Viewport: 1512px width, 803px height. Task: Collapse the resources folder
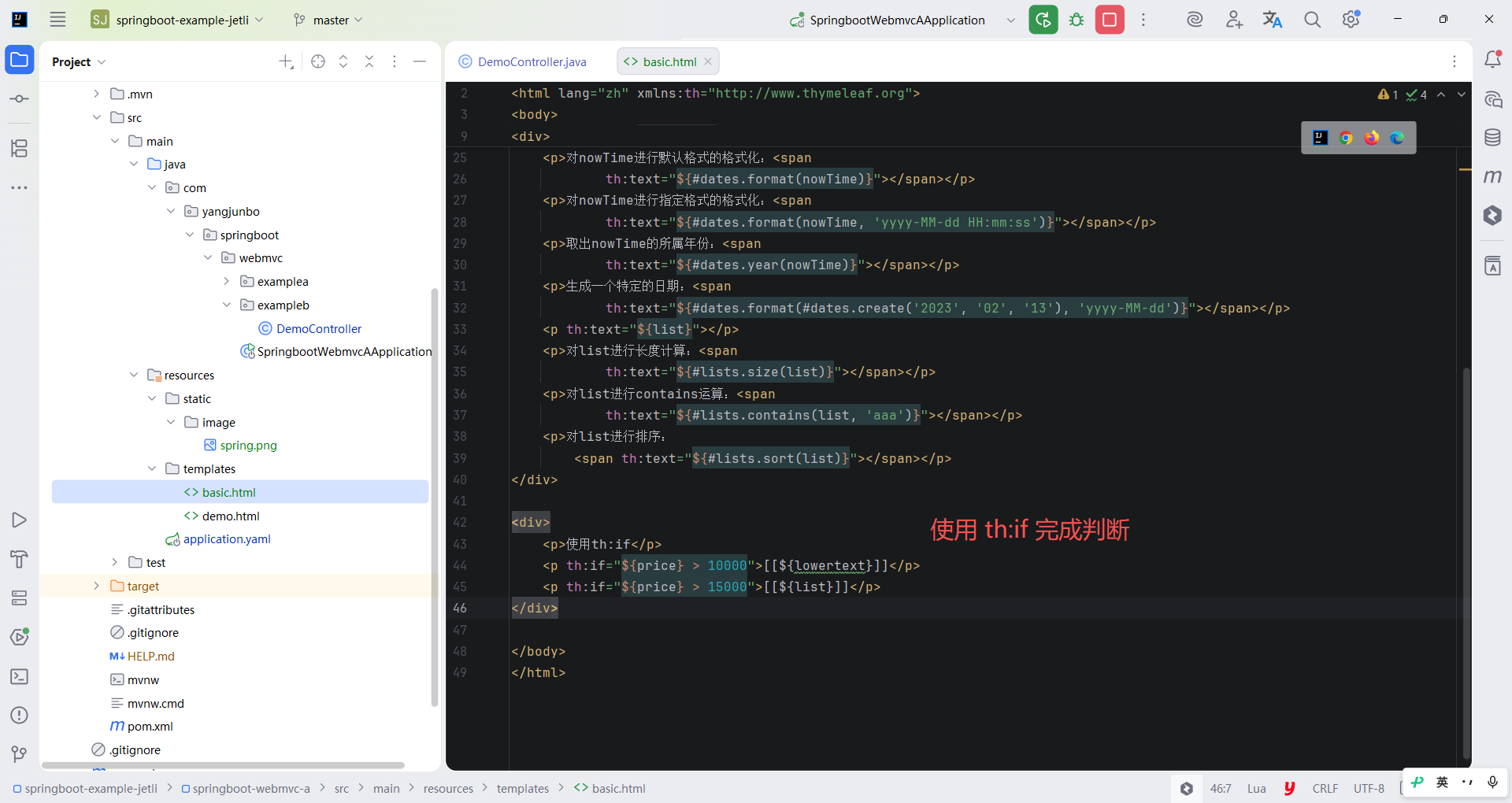pos(134,375)
